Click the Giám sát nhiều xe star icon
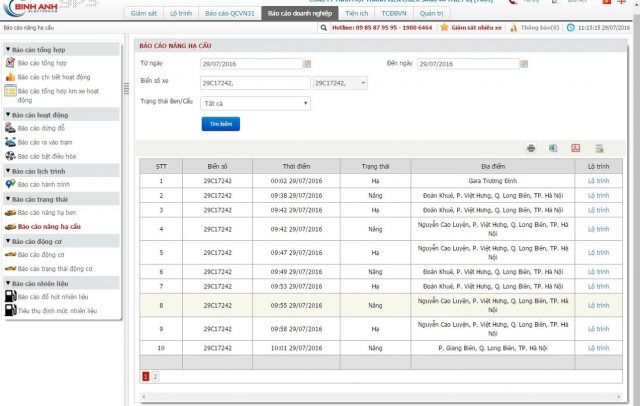This screenshot has width=640, height=406. pyautogui.click(x=444, y=27)
